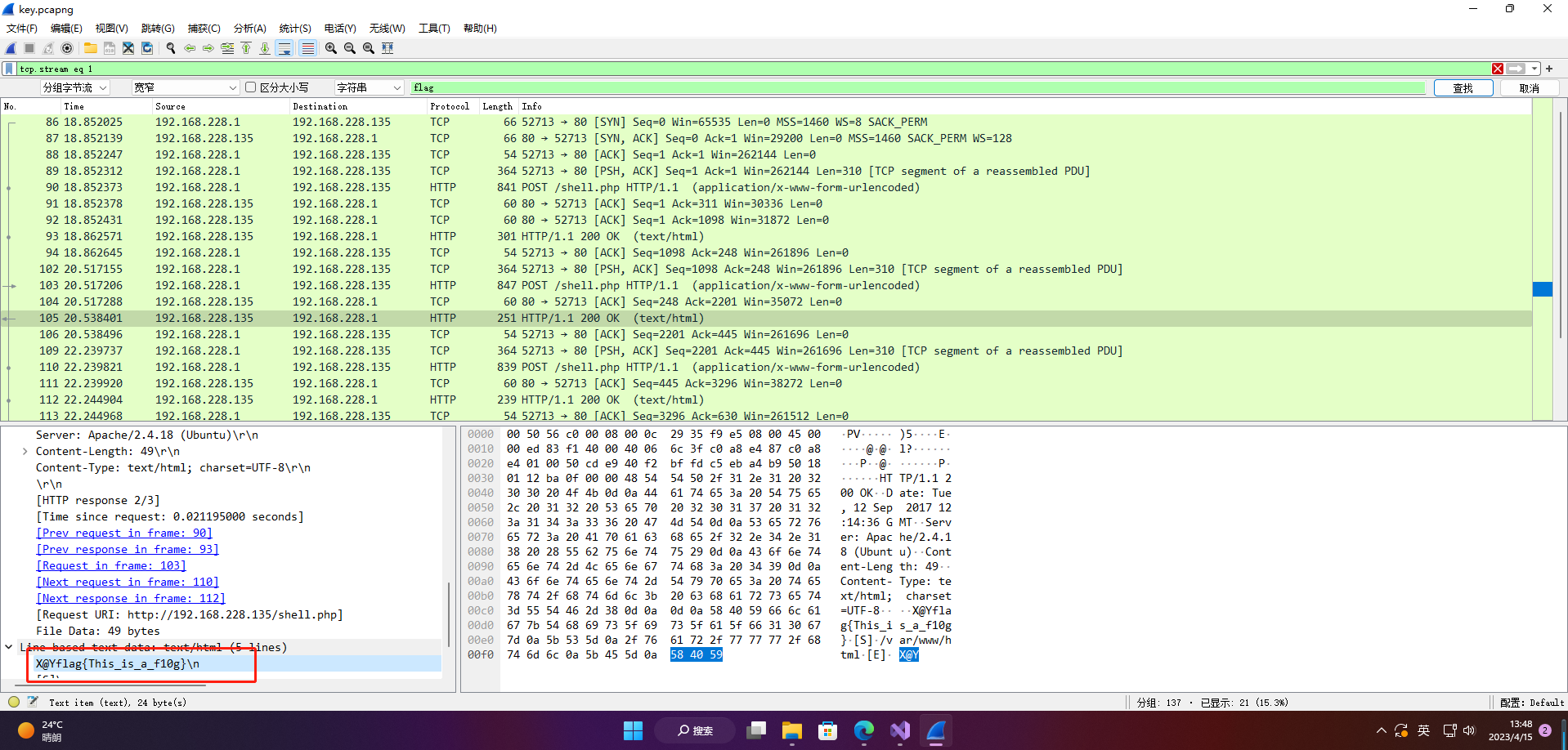Follow Next request in frame: 110 link
Viewport: 1568px width, 750px height.
[128, 582]
